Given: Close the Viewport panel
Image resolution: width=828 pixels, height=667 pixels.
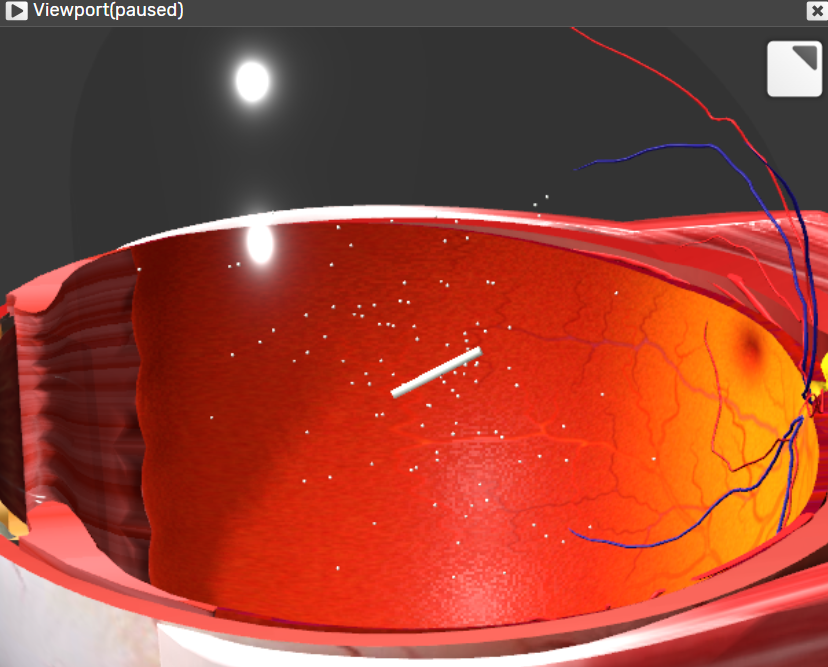Looking at the screenshot, I should [x=817, y=11].
